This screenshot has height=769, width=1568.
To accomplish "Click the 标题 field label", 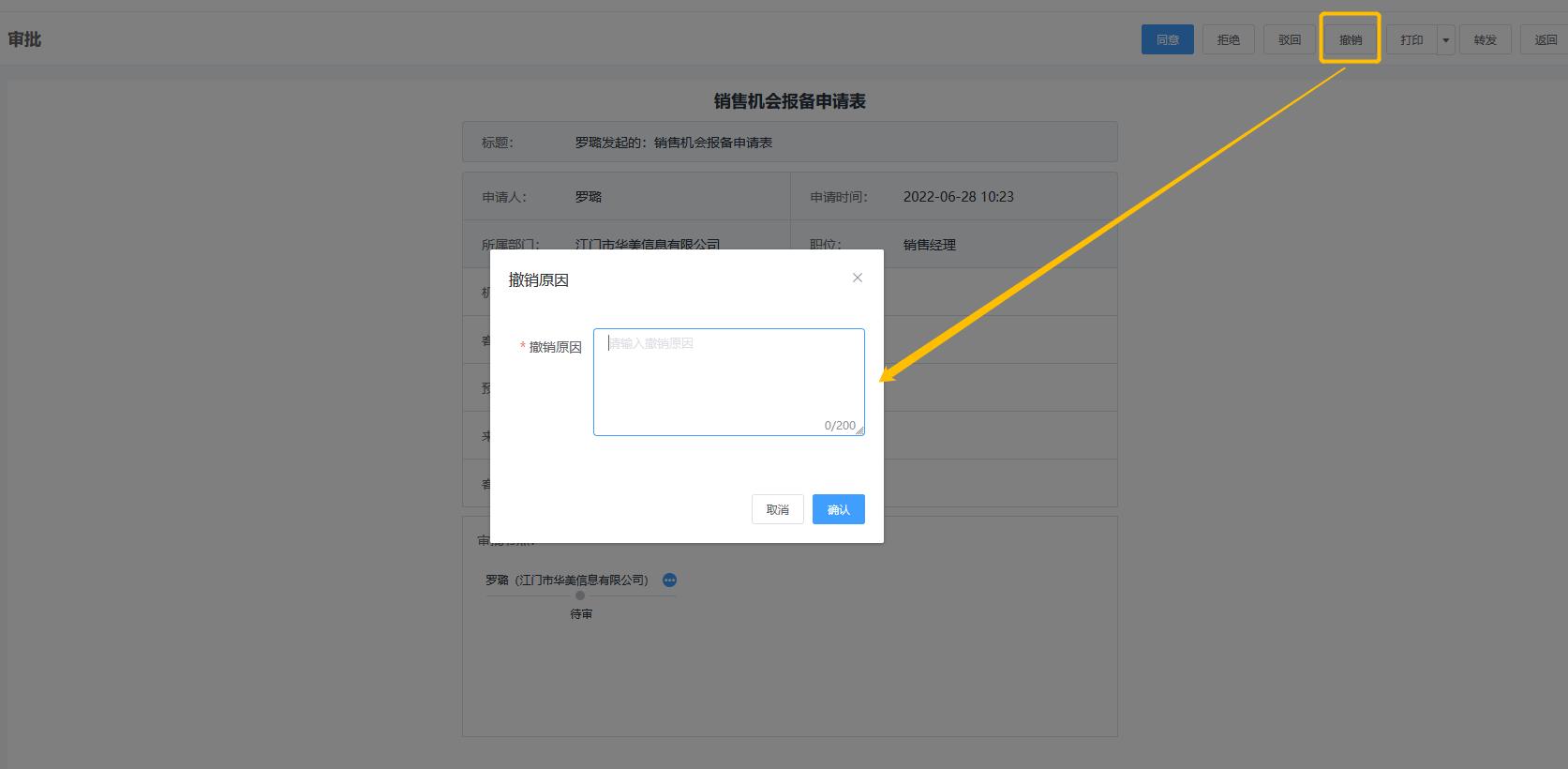I will [498, 143].
